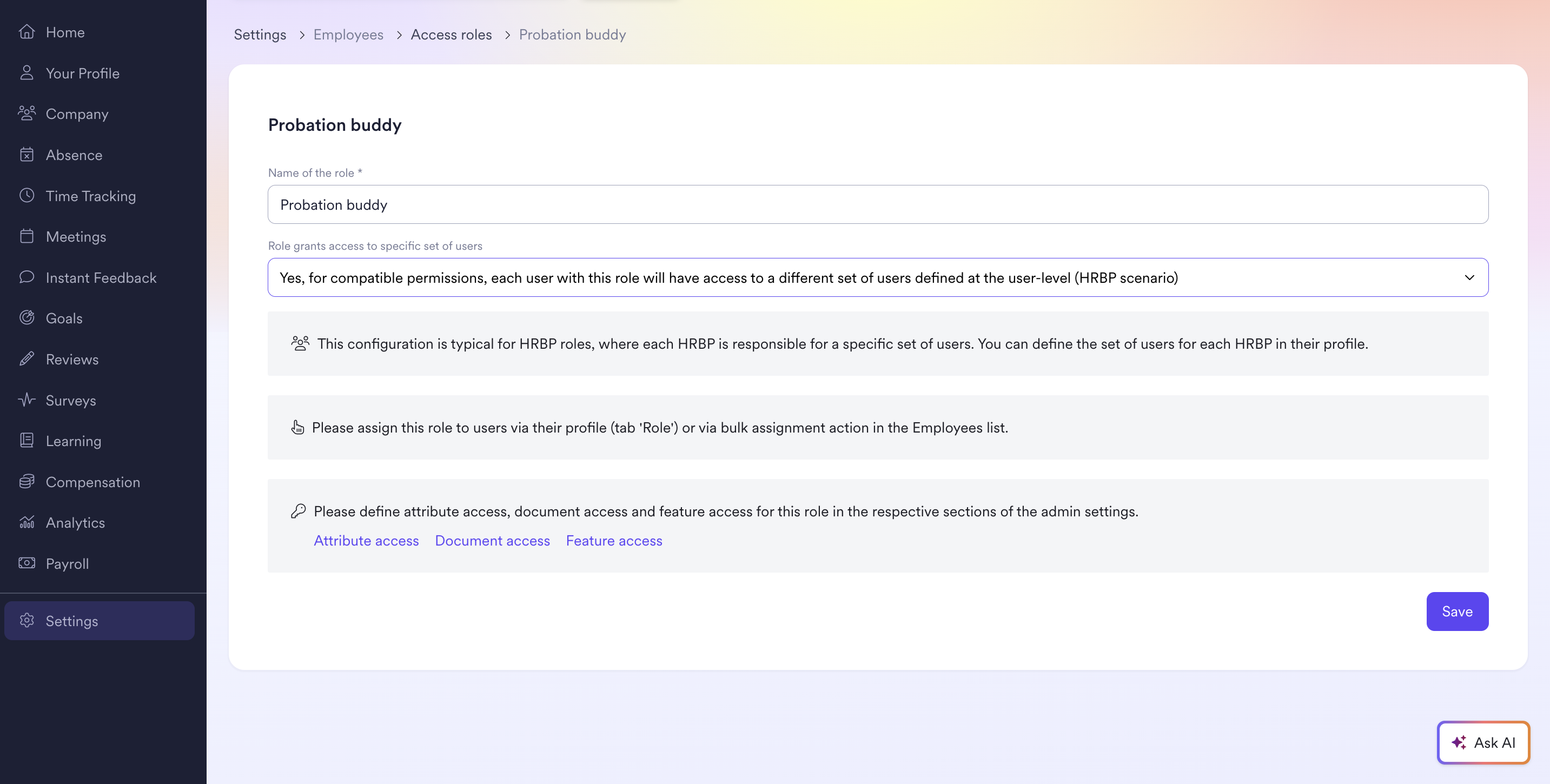Click the Surveys pulse icon
The width and height of the screenshot is (1550, 784).
[x=27, y=400]
